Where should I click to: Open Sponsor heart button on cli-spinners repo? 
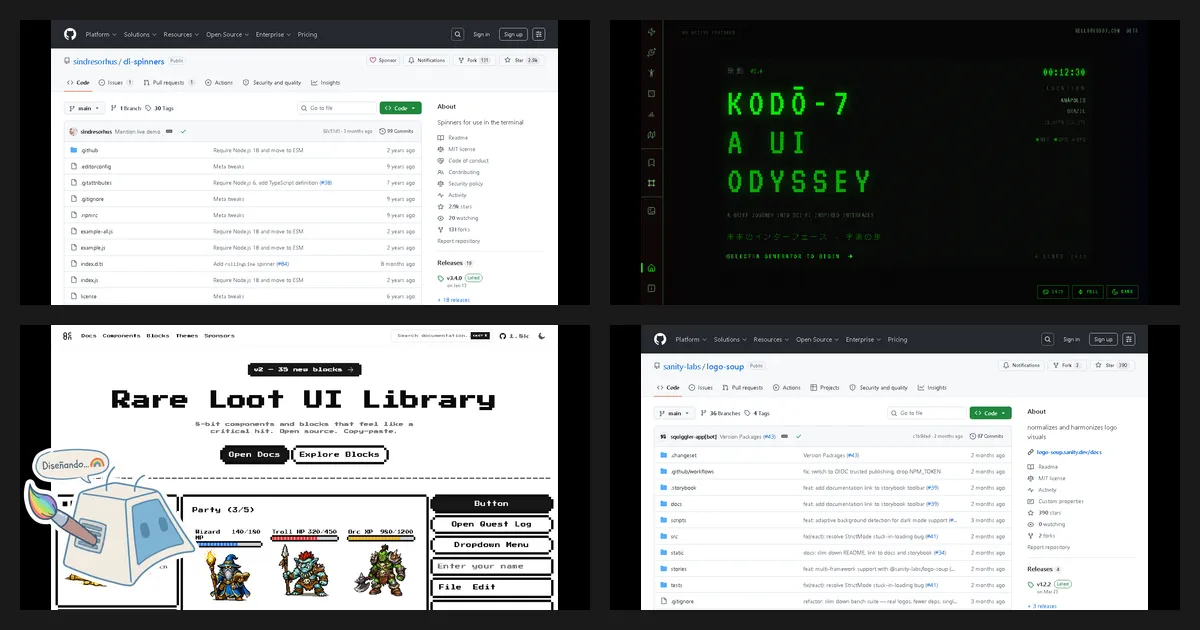(x=383, y=60)
